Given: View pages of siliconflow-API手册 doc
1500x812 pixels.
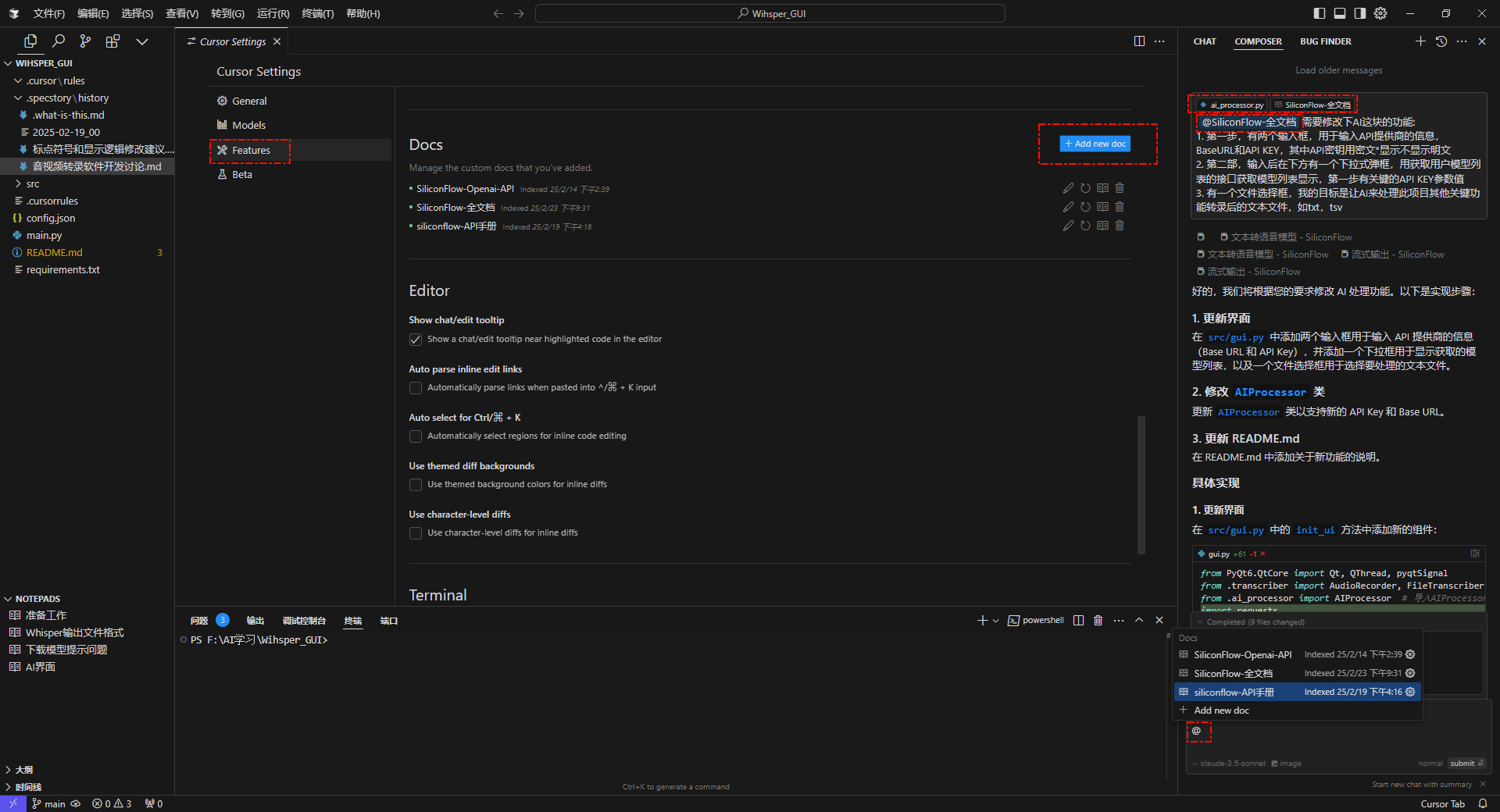Looking at the screenshot, I should (x=1102, y=226).
